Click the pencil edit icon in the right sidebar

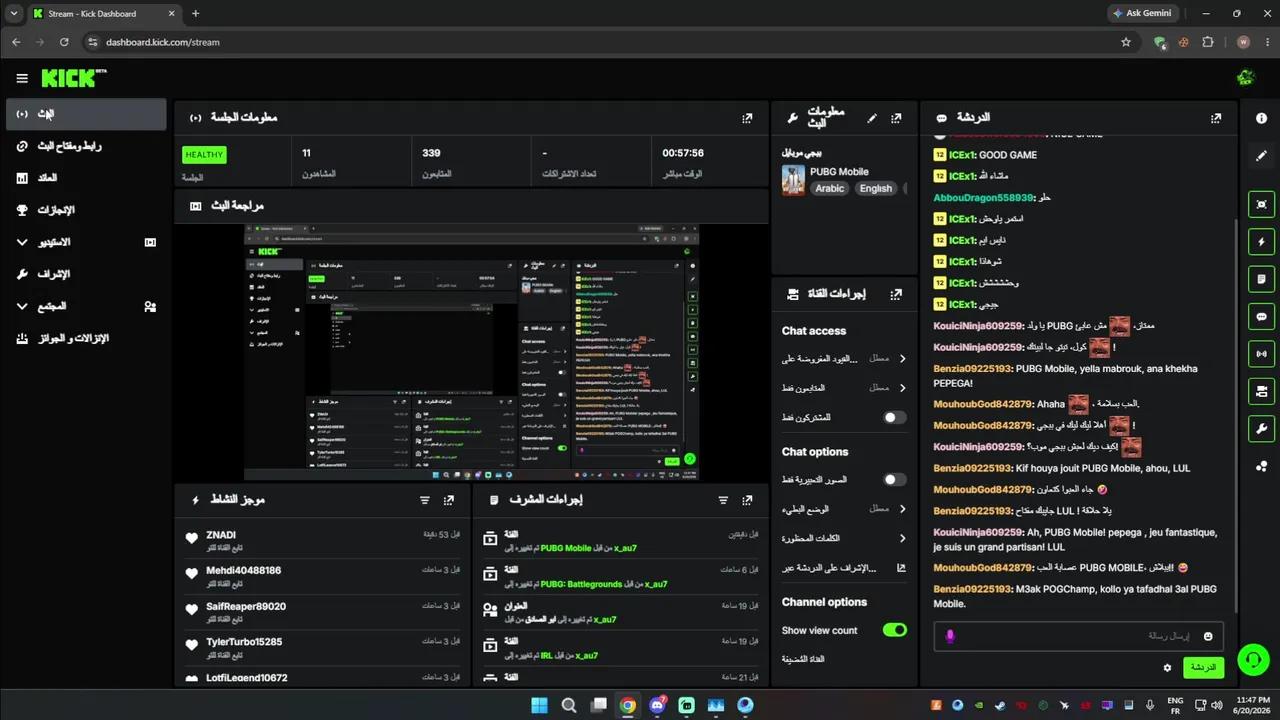coord(1261,156)
